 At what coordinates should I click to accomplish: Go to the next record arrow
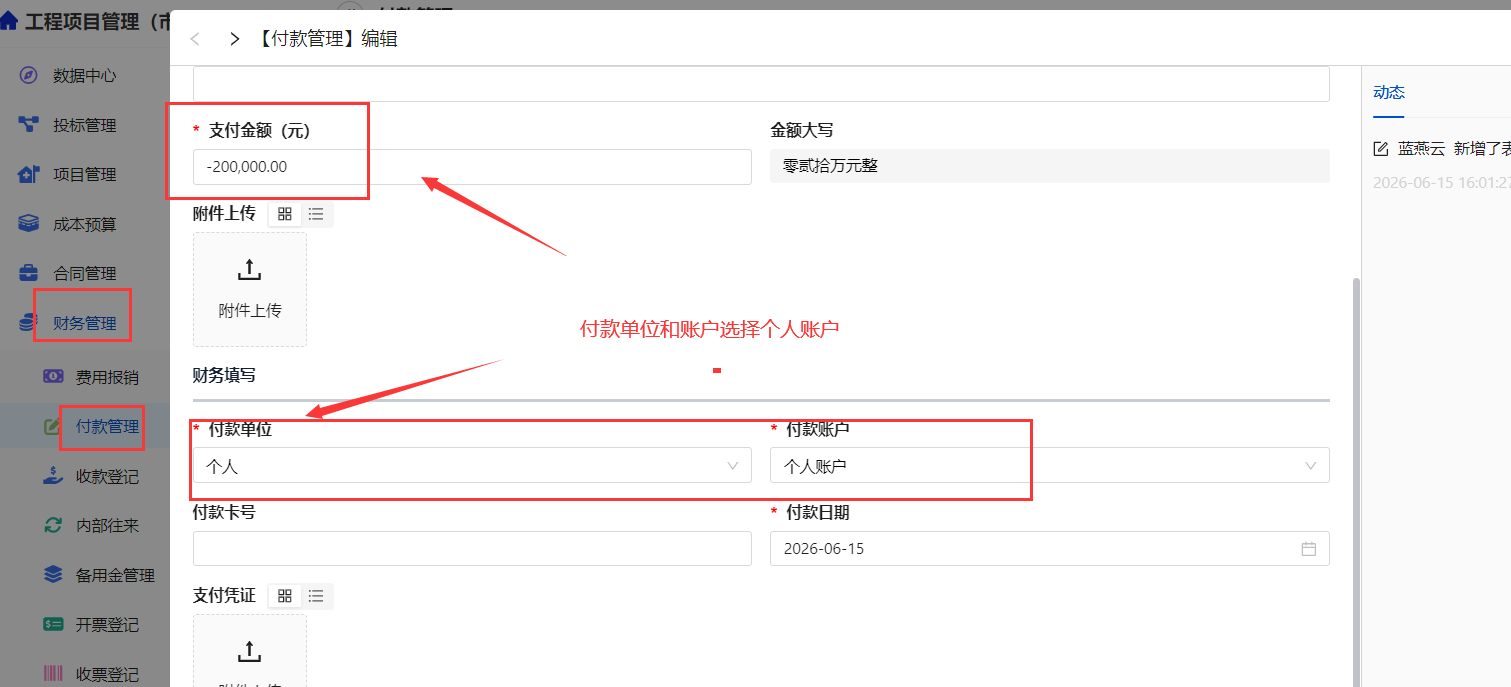234,39
